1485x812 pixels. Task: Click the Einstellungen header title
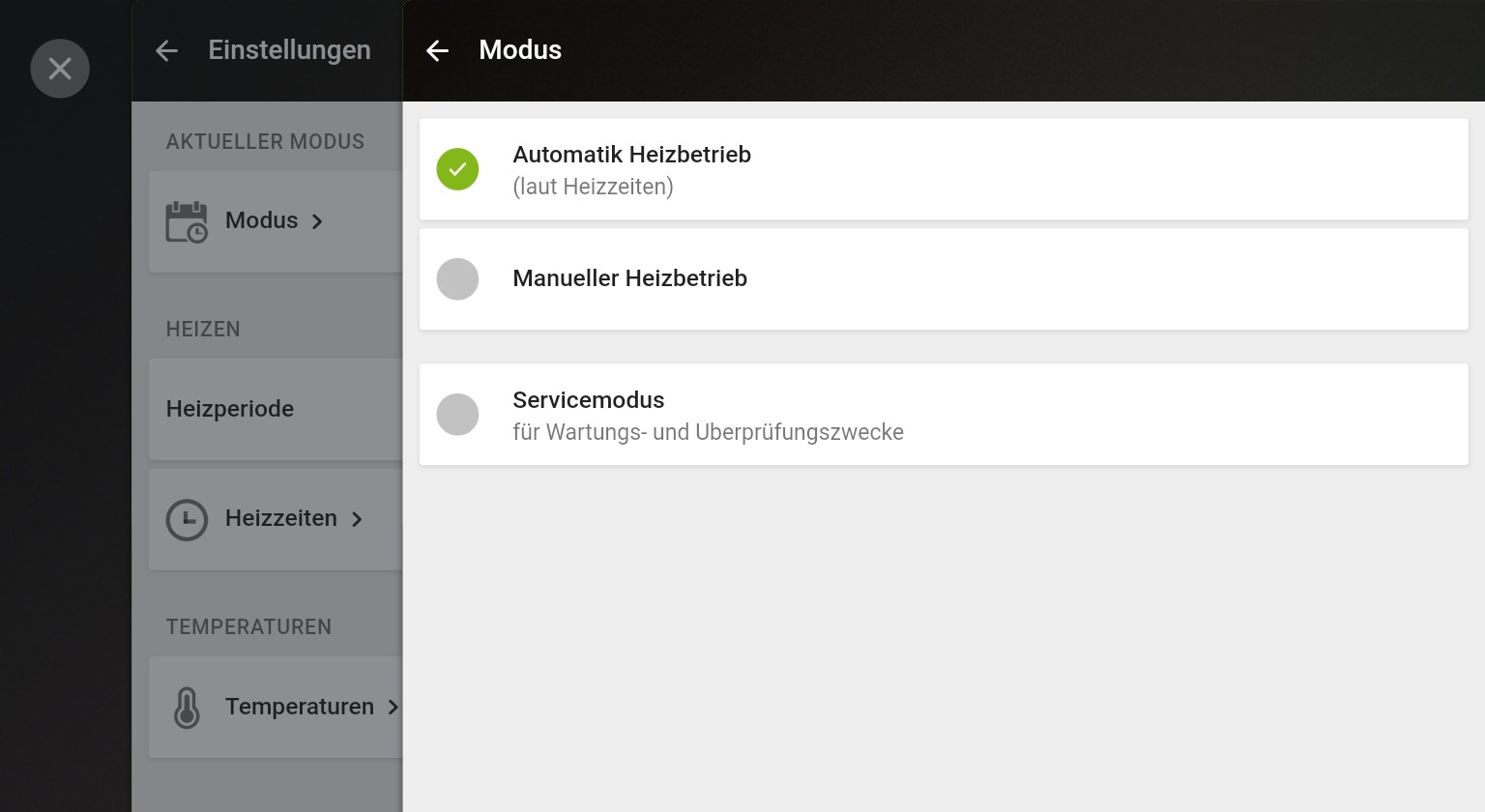point(289,50)
